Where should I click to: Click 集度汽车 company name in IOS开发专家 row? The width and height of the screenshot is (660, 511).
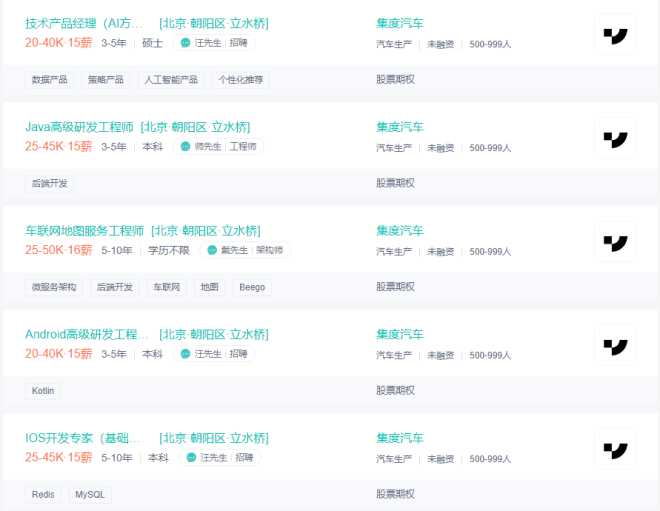tap(400, 438)
